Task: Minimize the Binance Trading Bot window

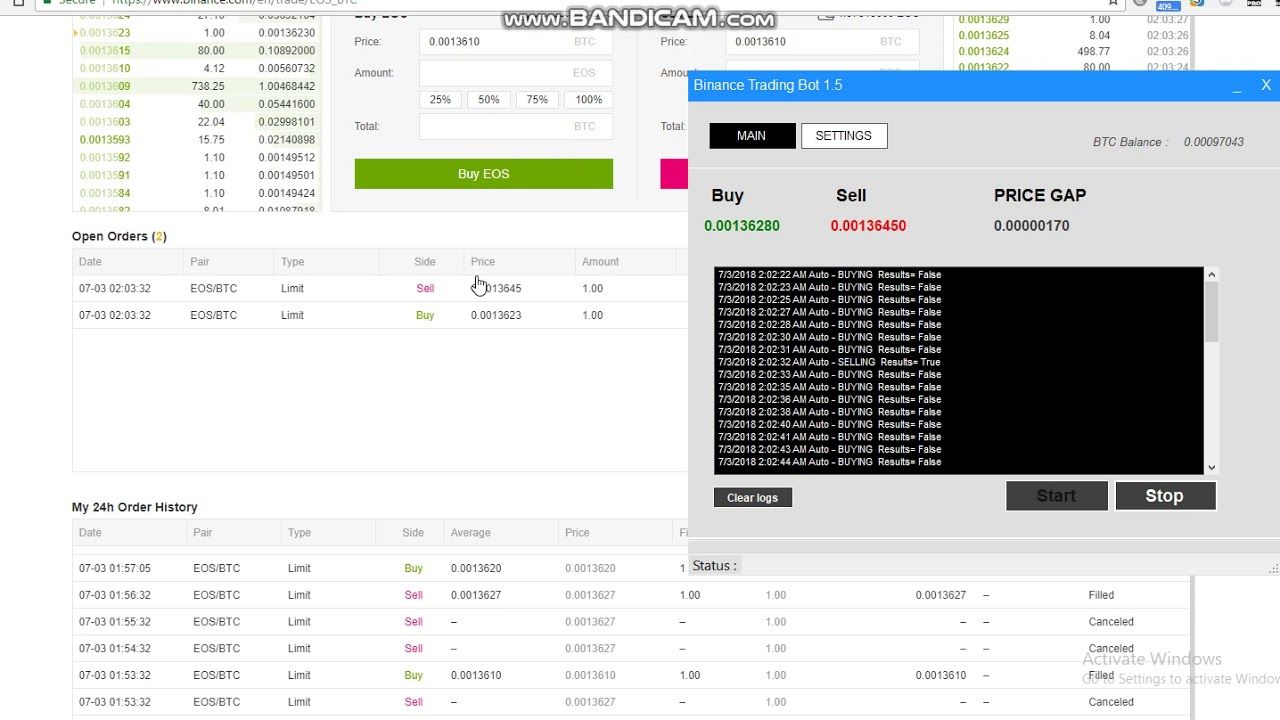Action: (x=1237, y=86)
